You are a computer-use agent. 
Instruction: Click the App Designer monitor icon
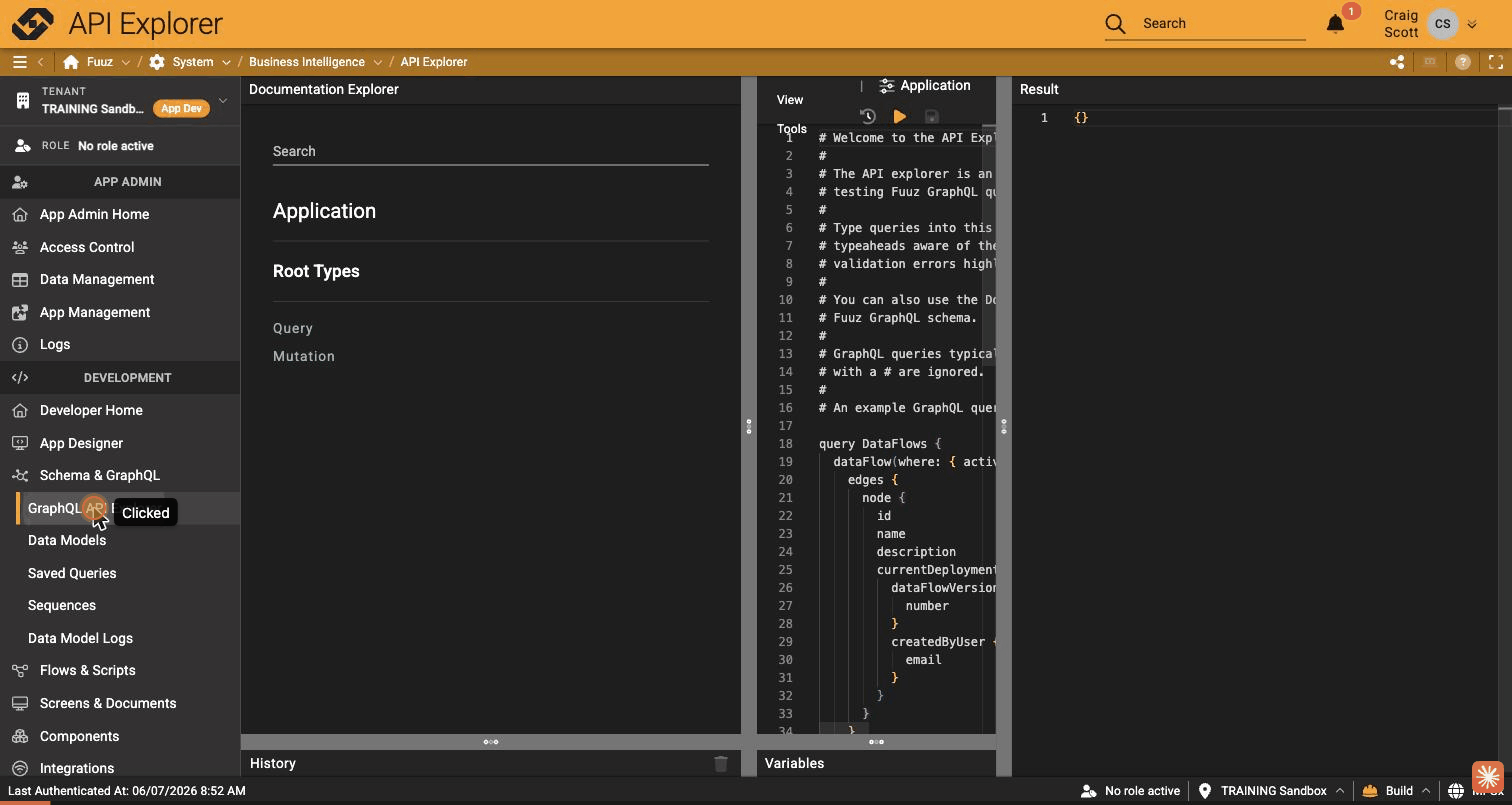[19, 443]
